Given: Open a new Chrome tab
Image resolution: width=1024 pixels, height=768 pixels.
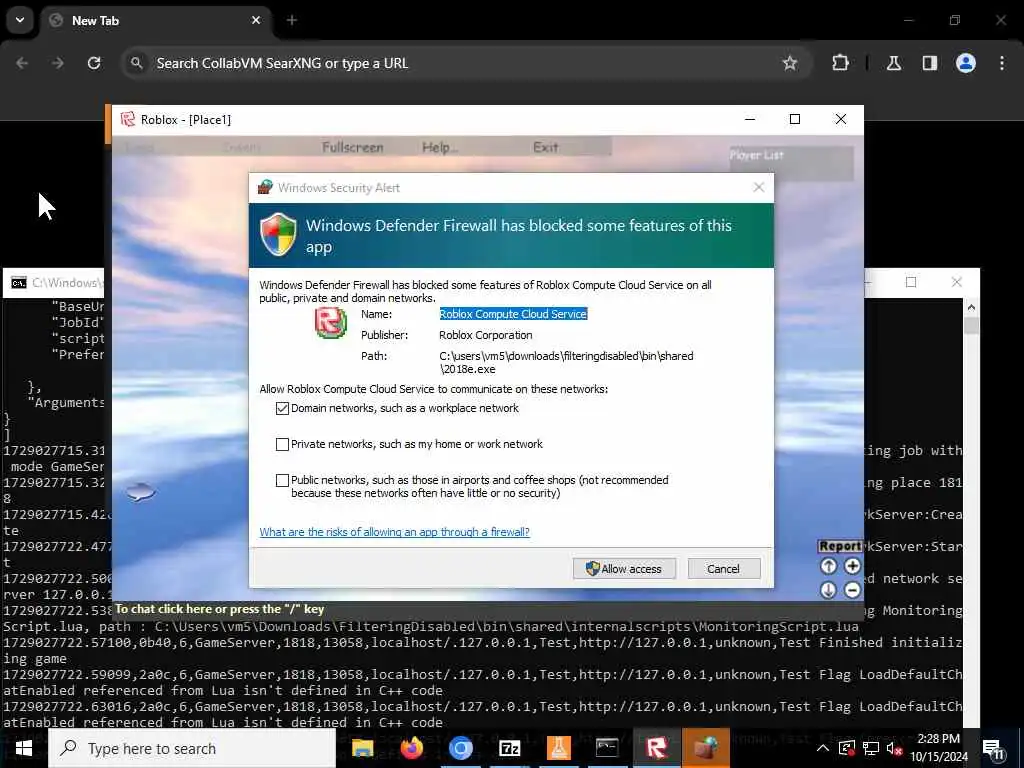Looking at the screenshot, I should [x=292, y=20].
